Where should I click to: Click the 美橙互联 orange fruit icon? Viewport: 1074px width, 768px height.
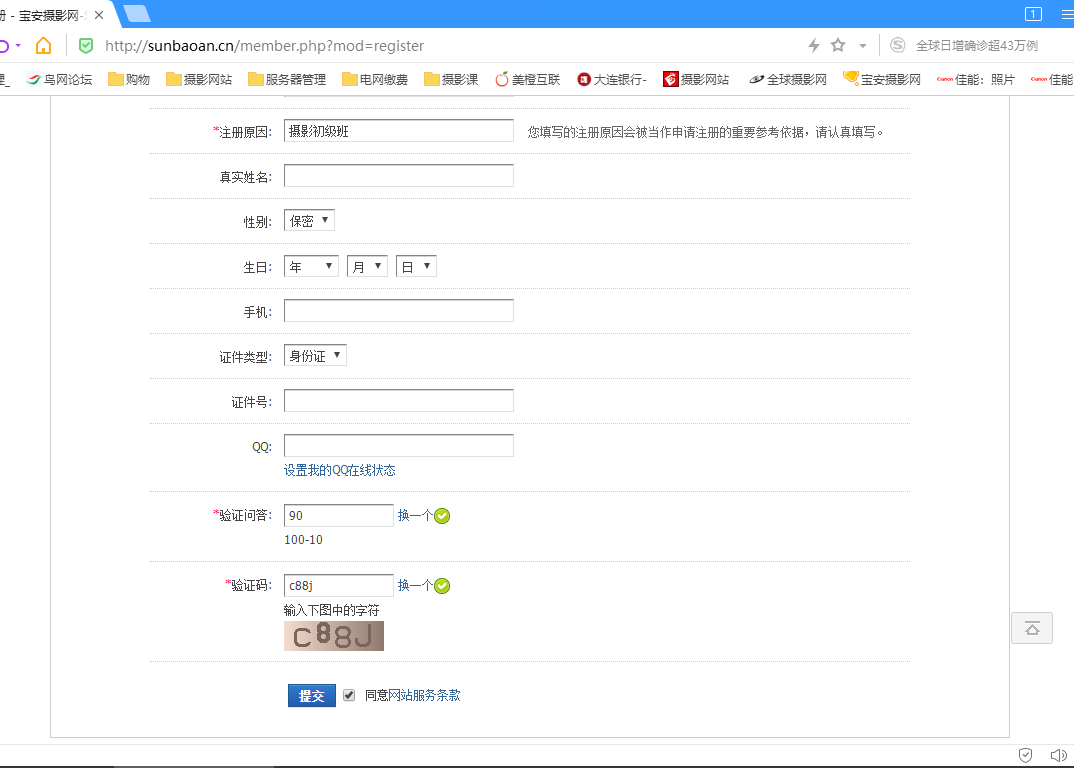[x=502, y=79]
